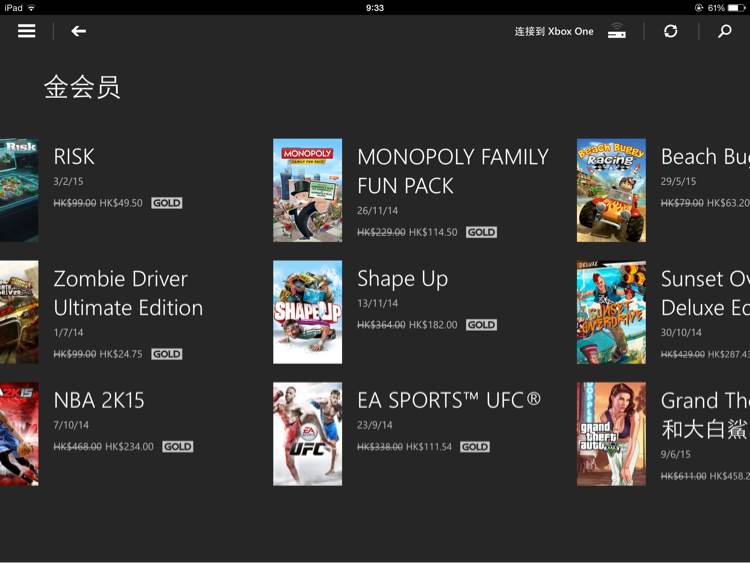Tap RISK release date 3/2/15

tap(68, 182)
